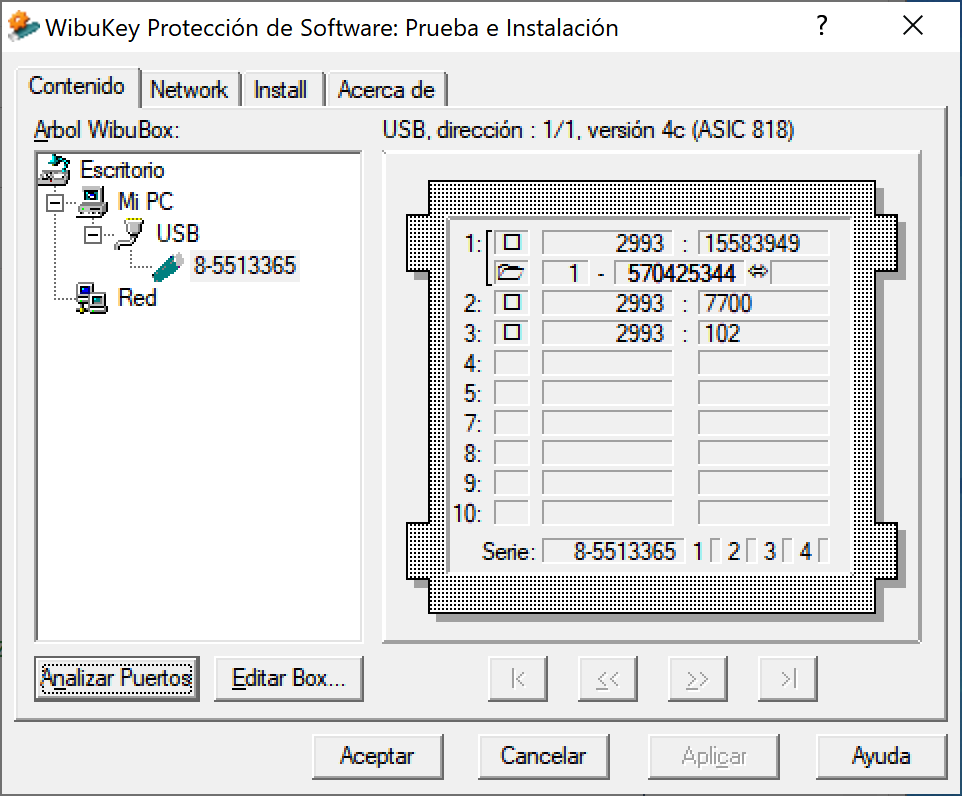Click the Mi PC computer icon
The image size is (962, 796).
point(93,202)
